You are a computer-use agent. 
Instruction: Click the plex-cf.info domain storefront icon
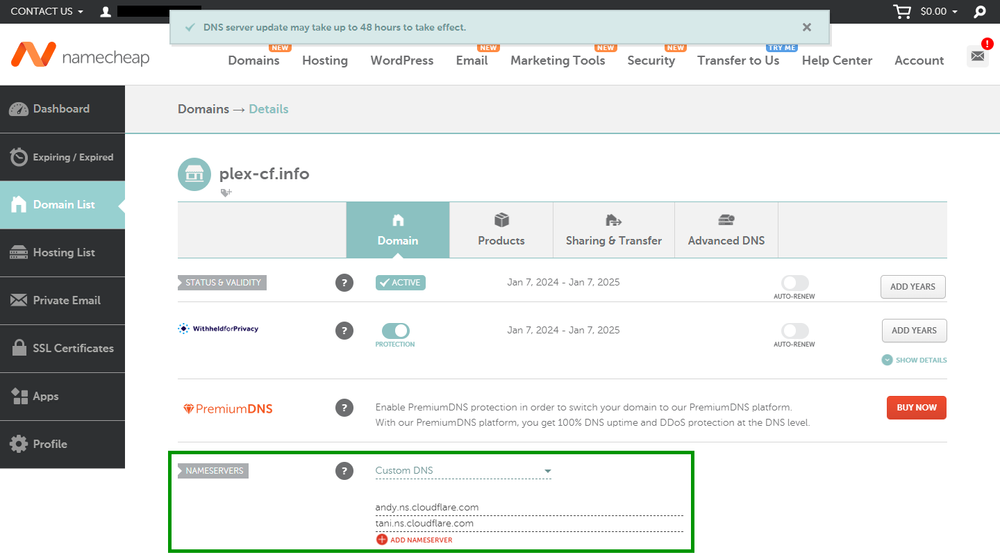point(195,174)
